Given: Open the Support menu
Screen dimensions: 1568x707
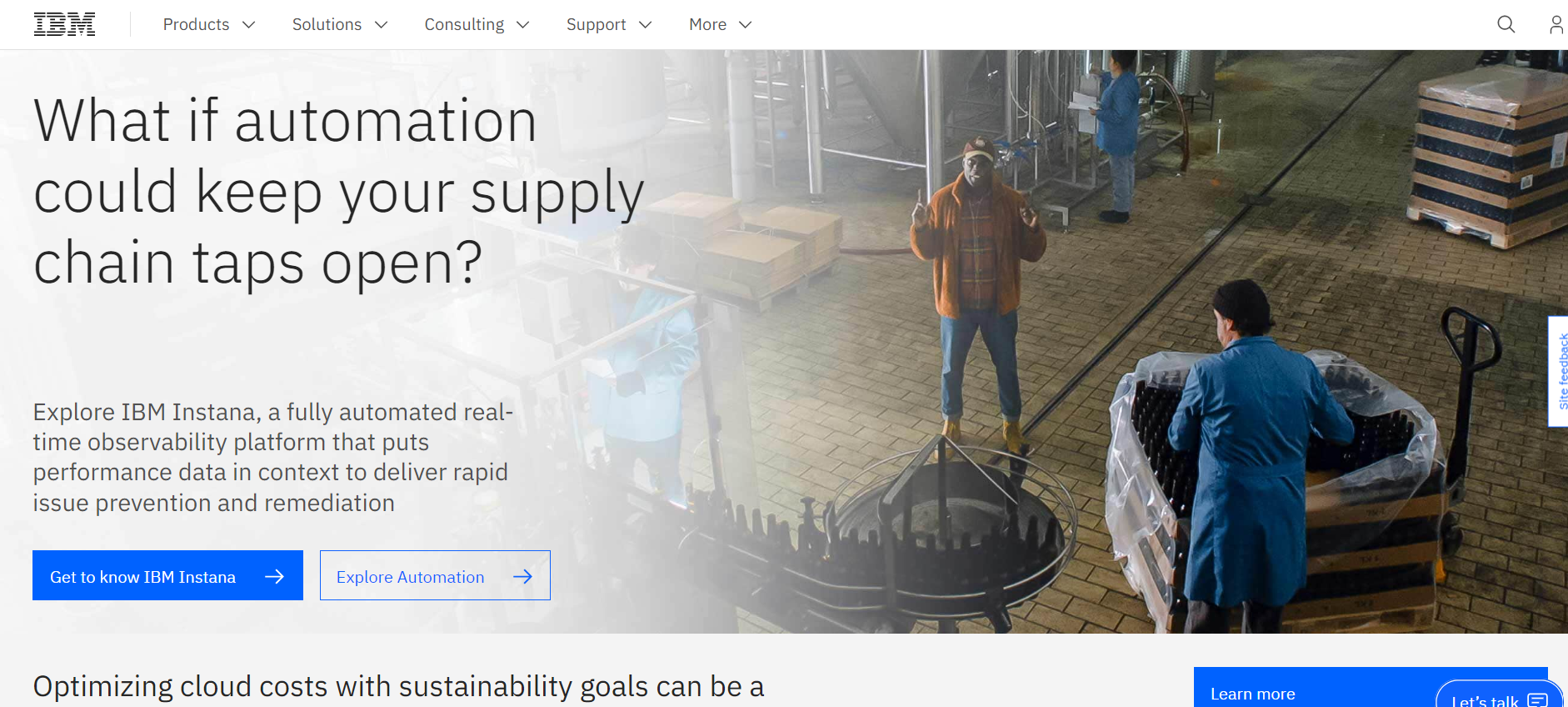Looking at the screenshot, I should (x=596, y=25).
